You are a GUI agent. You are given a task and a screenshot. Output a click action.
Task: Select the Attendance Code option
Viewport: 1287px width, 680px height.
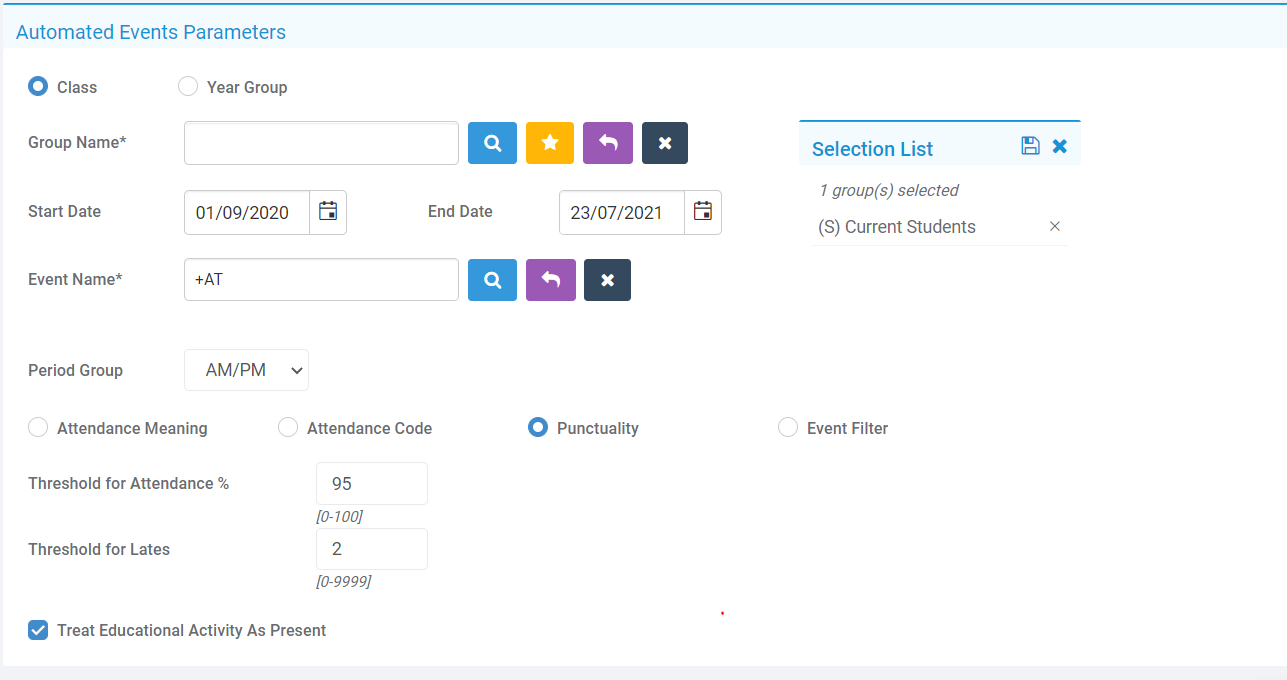point(287,427)
